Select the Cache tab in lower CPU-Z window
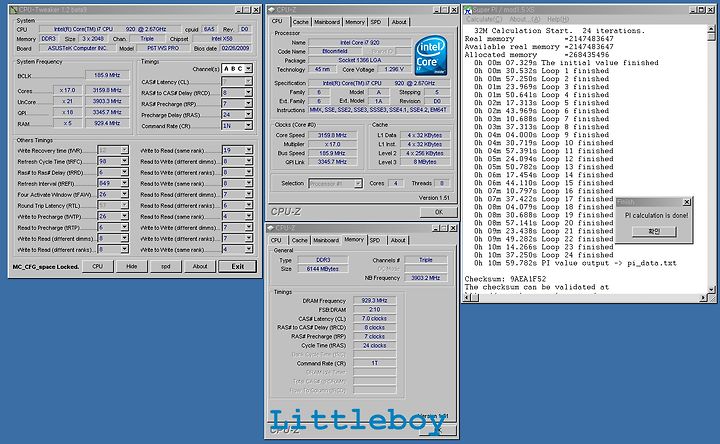The image size is (720, 444). (300, 240)
